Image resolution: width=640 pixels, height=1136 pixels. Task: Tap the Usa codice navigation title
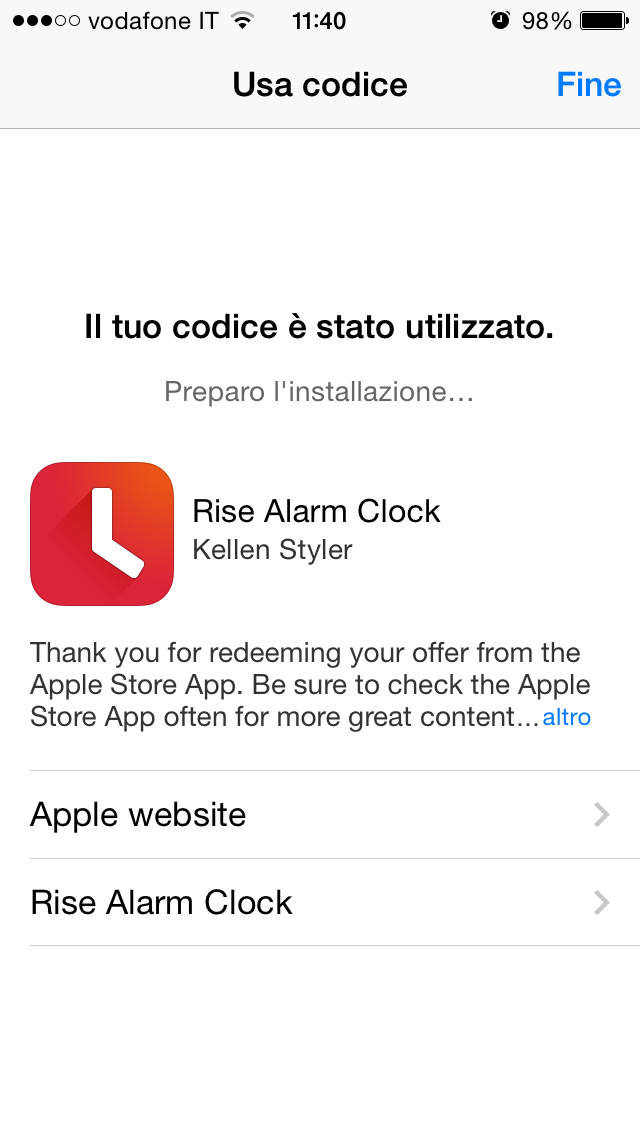click(320, 85)
